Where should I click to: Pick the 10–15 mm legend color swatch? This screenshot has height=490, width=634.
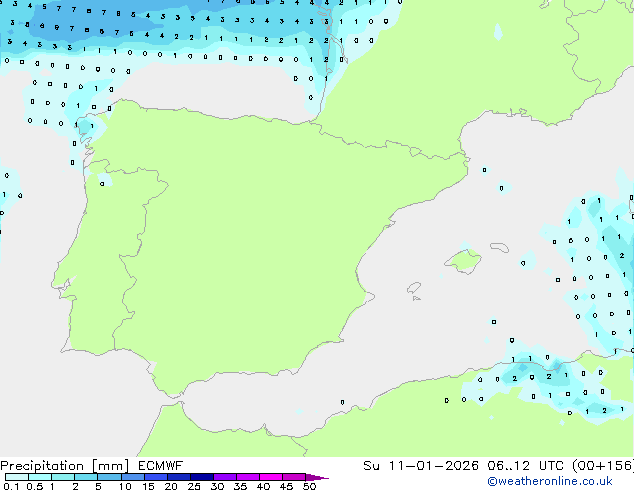(133, 477)
